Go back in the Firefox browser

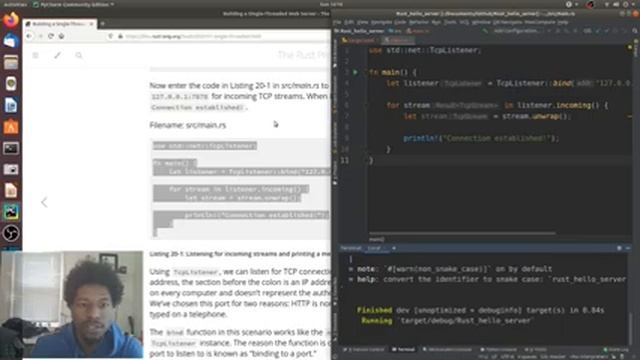click(x=29, y=36)
